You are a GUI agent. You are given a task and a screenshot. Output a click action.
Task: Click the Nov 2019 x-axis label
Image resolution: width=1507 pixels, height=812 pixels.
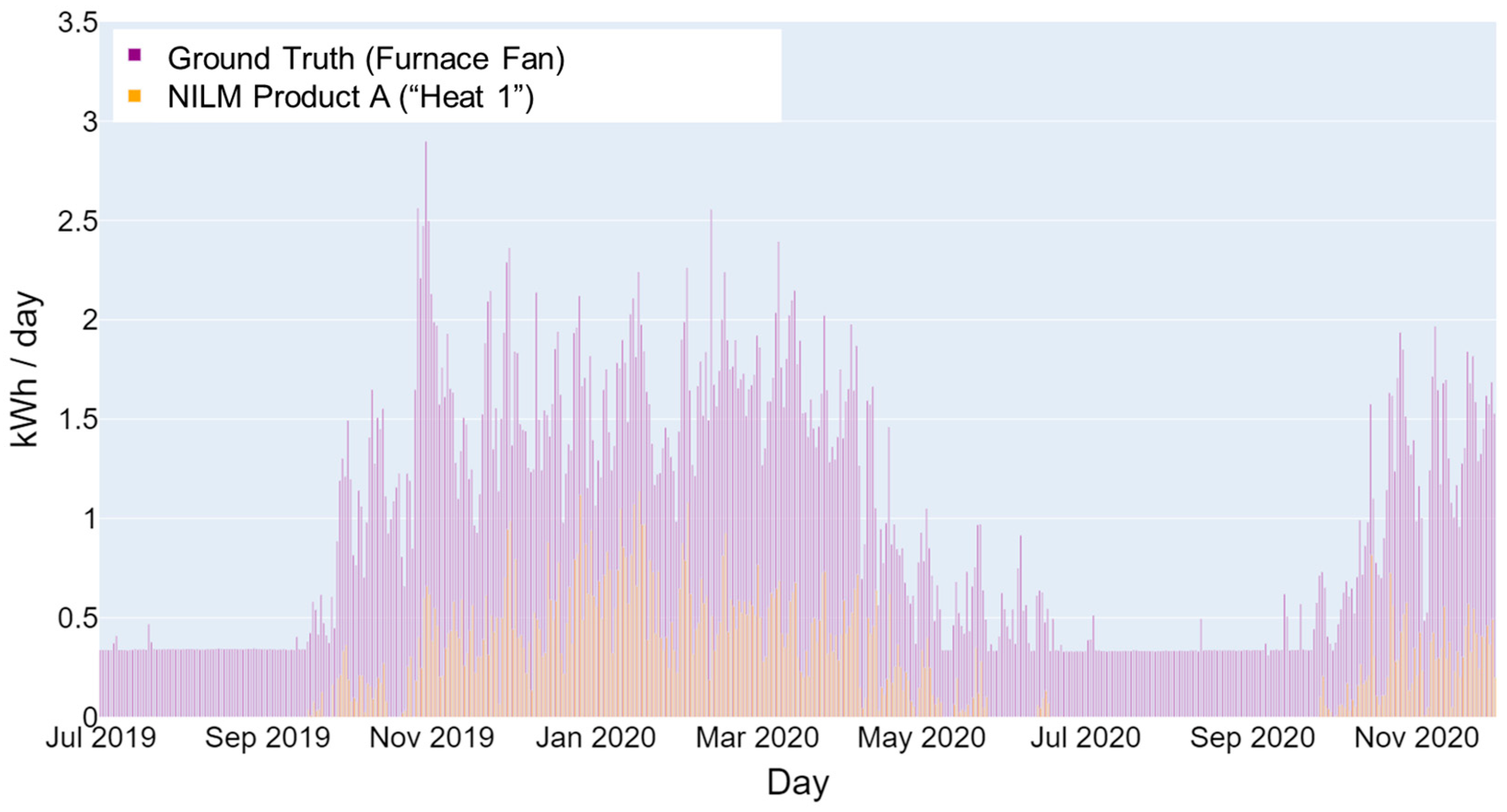coord(432,738)
